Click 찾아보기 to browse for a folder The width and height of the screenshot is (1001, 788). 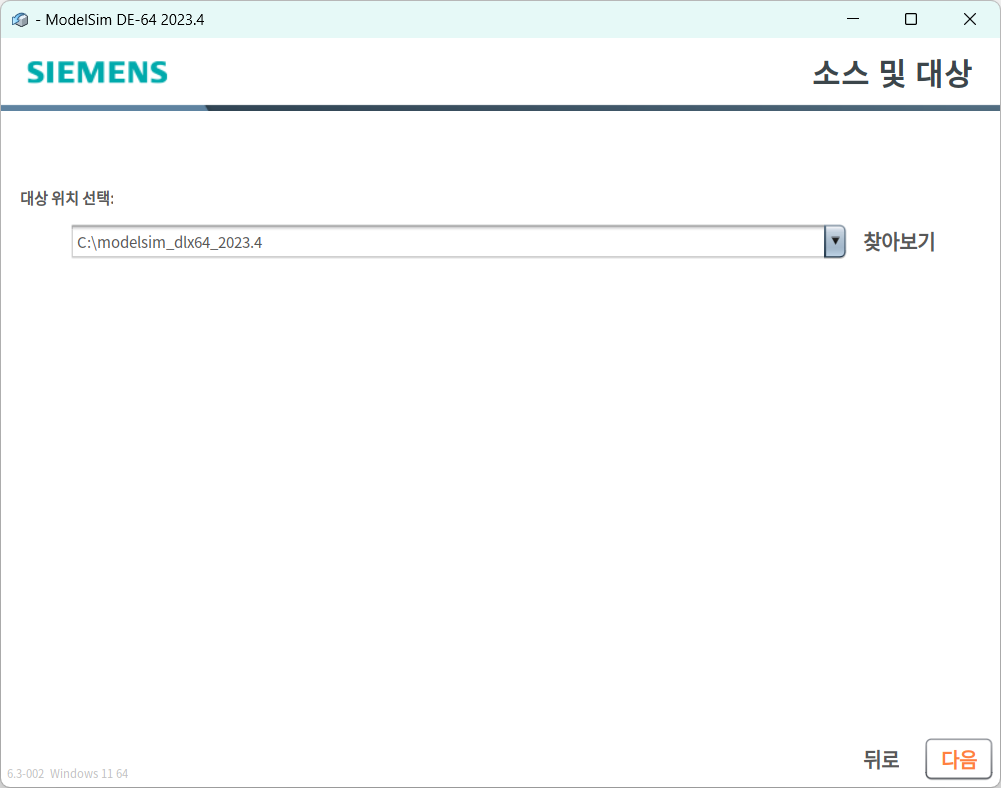pyautogui.click(x=899, y=241)
